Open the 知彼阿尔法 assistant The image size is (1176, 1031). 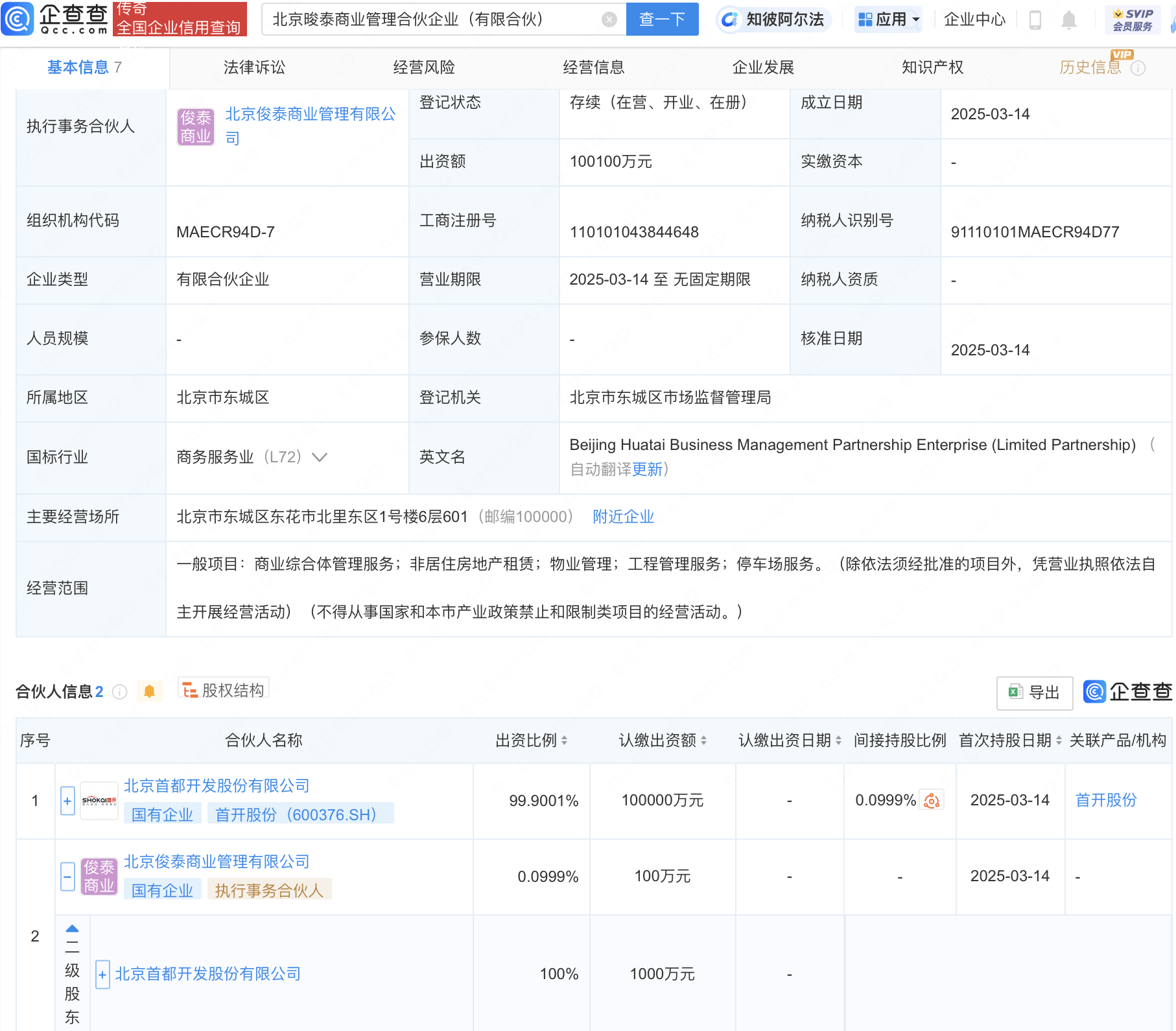774,19
